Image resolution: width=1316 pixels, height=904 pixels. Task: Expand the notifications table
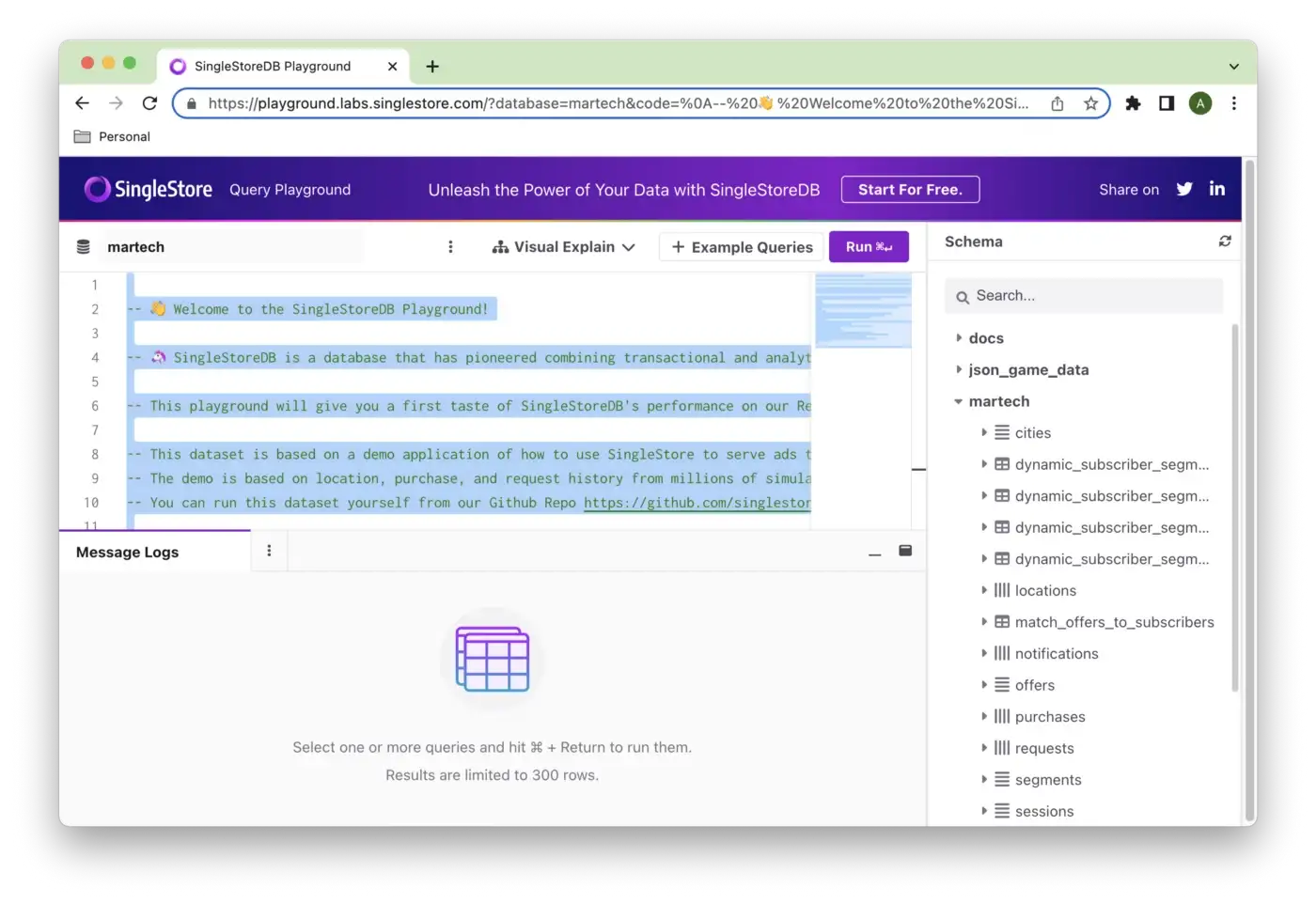[984, 653]
